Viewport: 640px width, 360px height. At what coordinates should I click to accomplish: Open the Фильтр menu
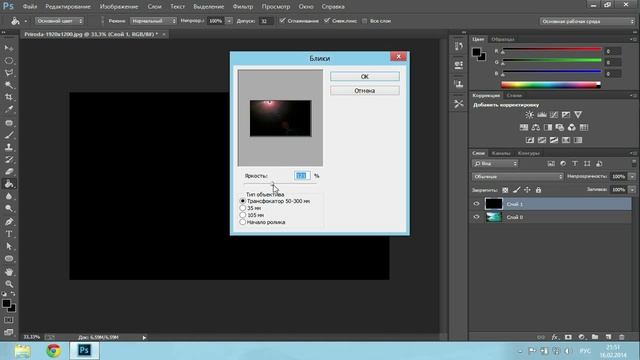click(243, 7)
